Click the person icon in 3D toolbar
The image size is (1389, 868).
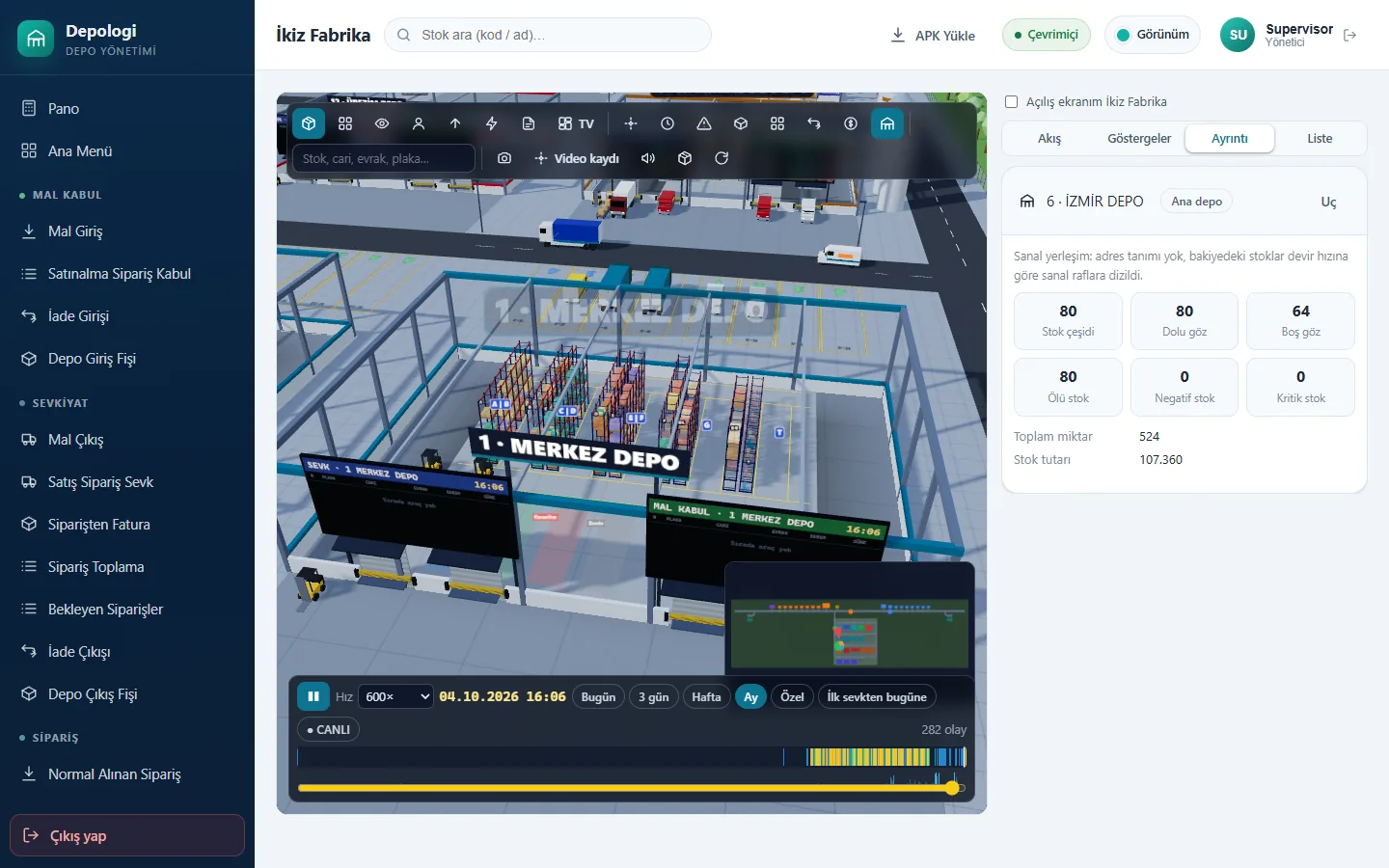419,123
